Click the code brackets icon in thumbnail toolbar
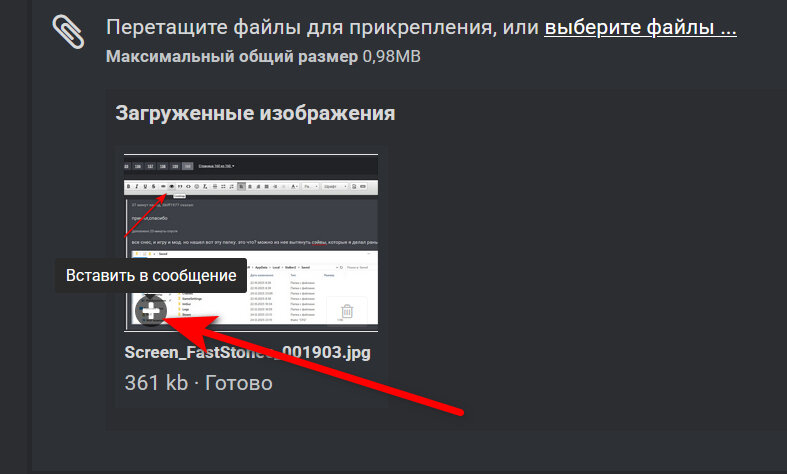Screen dimensions: 787x474 coord(188,186)
